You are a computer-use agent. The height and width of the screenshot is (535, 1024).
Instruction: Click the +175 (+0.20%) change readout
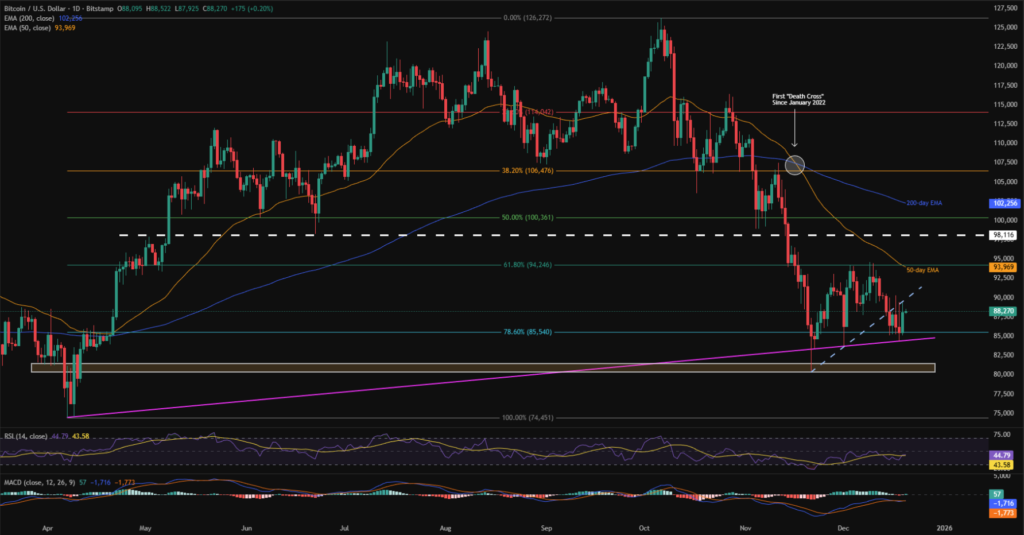click(251, 9)
